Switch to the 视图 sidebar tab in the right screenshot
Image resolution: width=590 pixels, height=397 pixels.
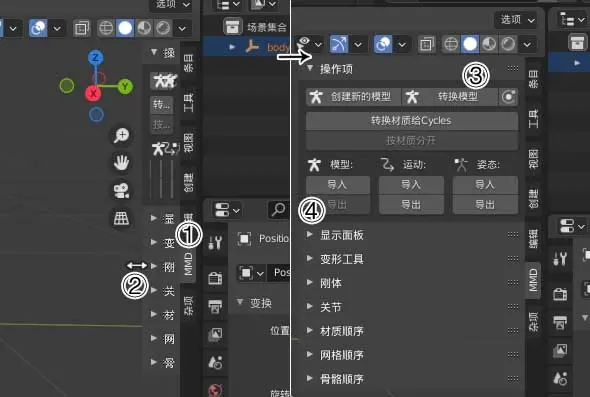533,158
